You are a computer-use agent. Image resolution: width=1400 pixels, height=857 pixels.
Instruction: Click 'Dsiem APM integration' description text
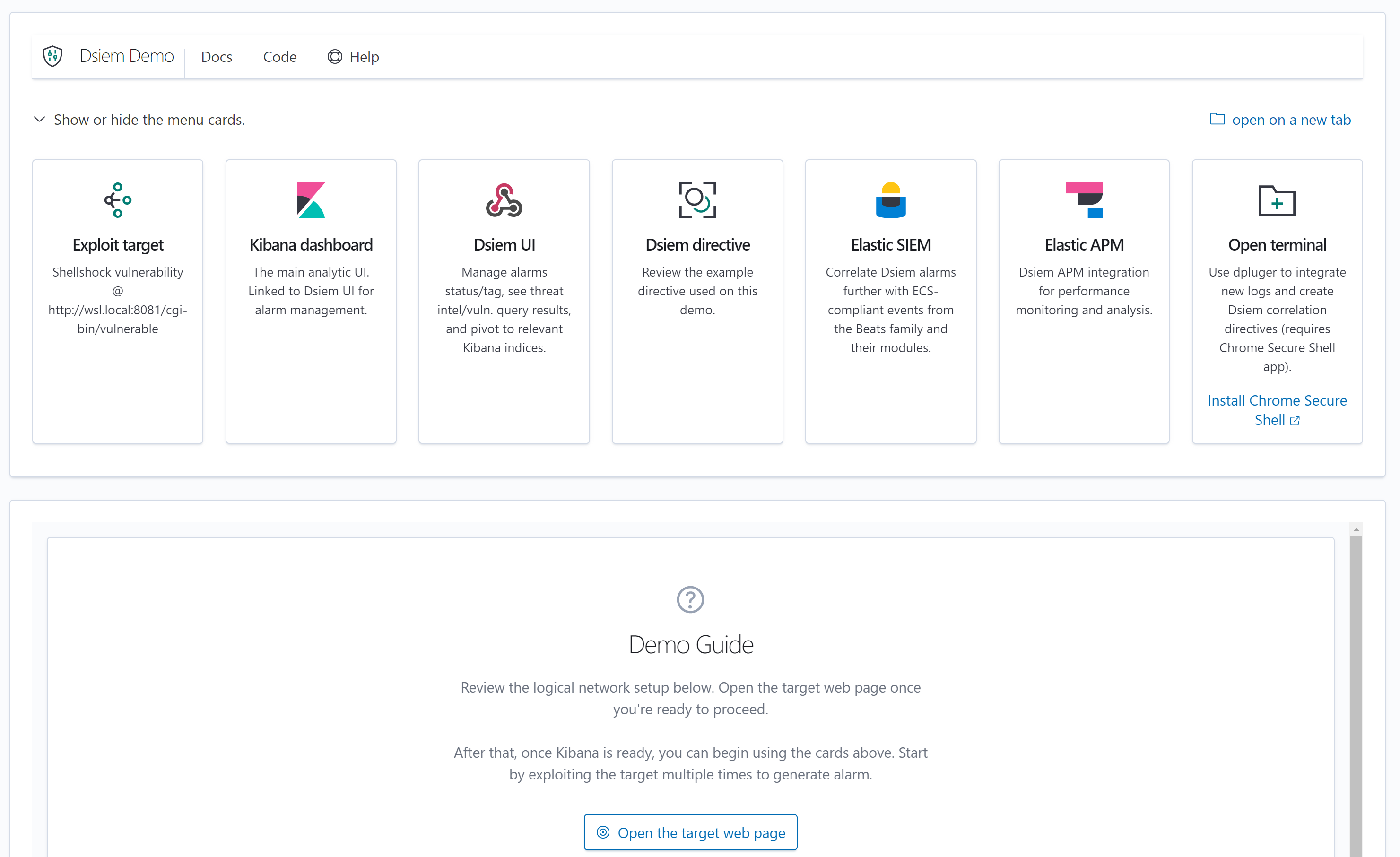(x=1084, y=291)
